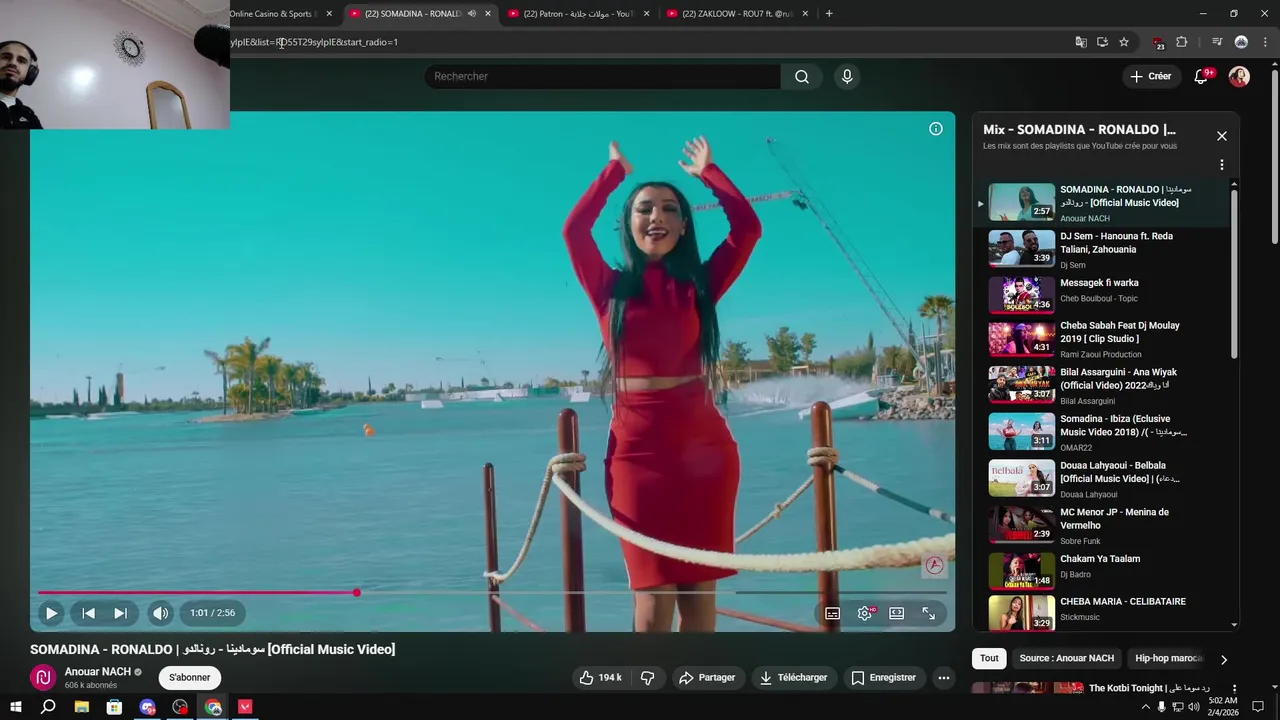Show hidden system tray icons chevron
The height and width of the screenshot is (720, 1280).
[x=1145, y=707]
